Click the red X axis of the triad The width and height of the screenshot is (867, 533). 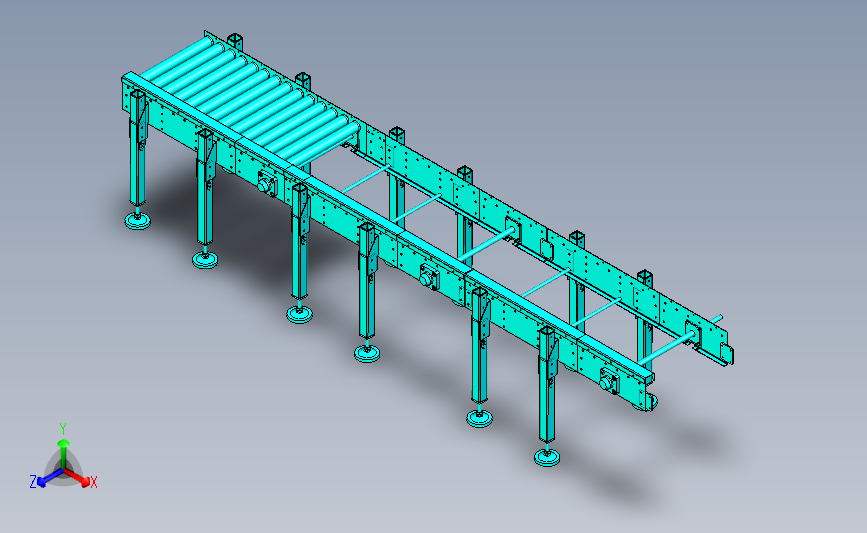[78, 479]
